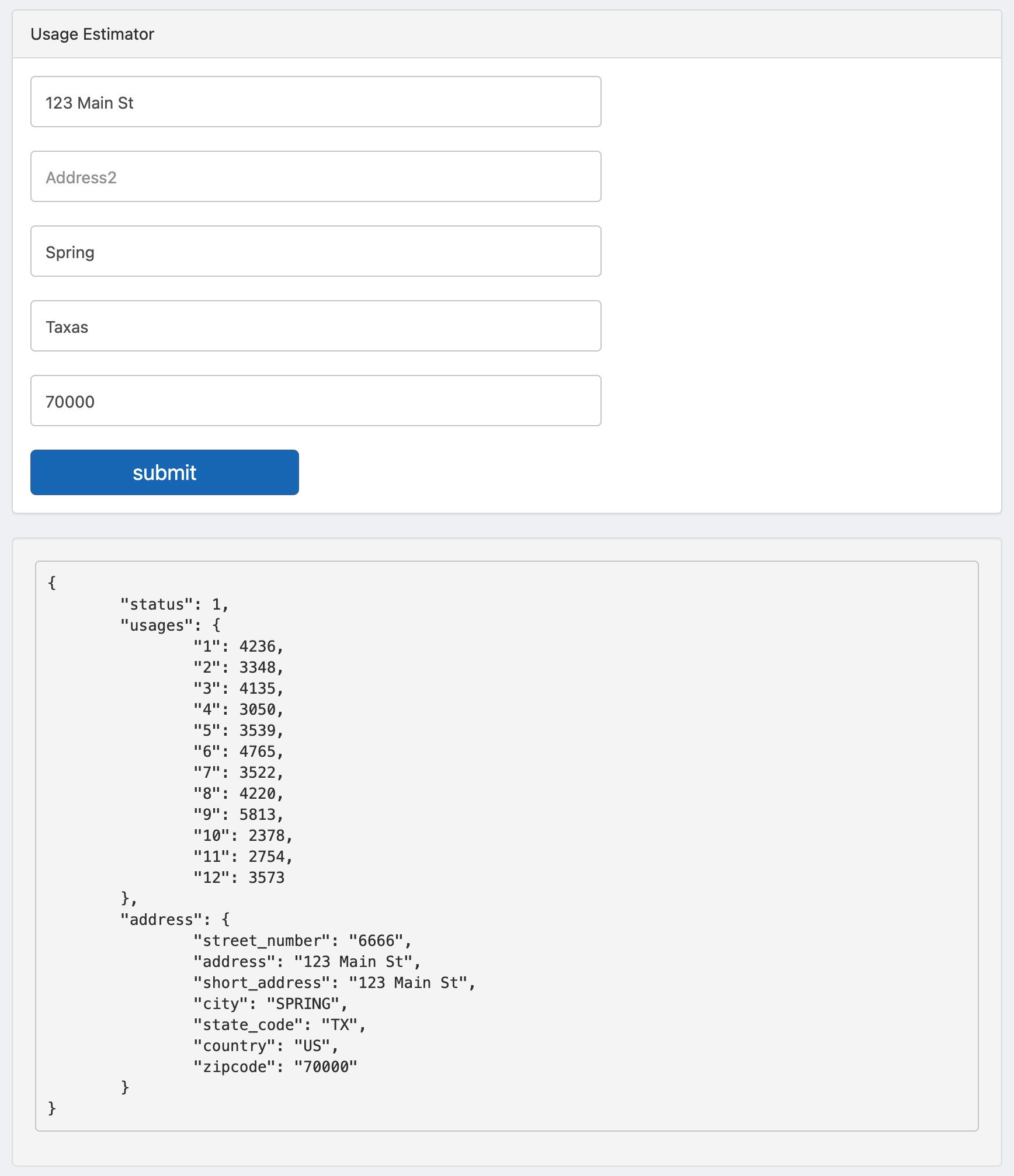This screenshot has height=1176, width=1014.
Task: Select the state field containing Taxas
Action: point(315,326)
